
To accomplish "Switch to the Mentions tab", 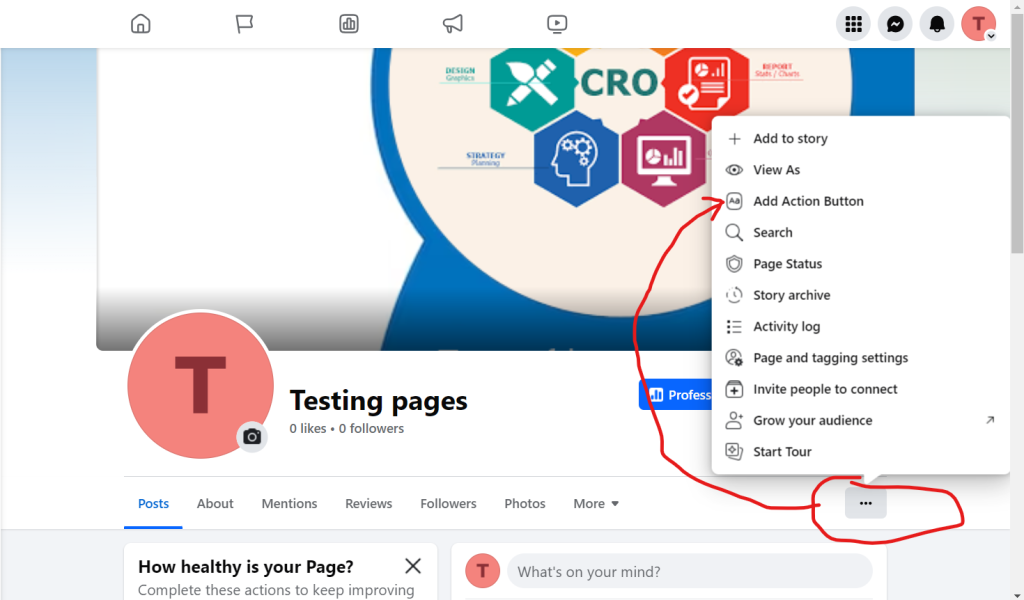I will point(289,503).
